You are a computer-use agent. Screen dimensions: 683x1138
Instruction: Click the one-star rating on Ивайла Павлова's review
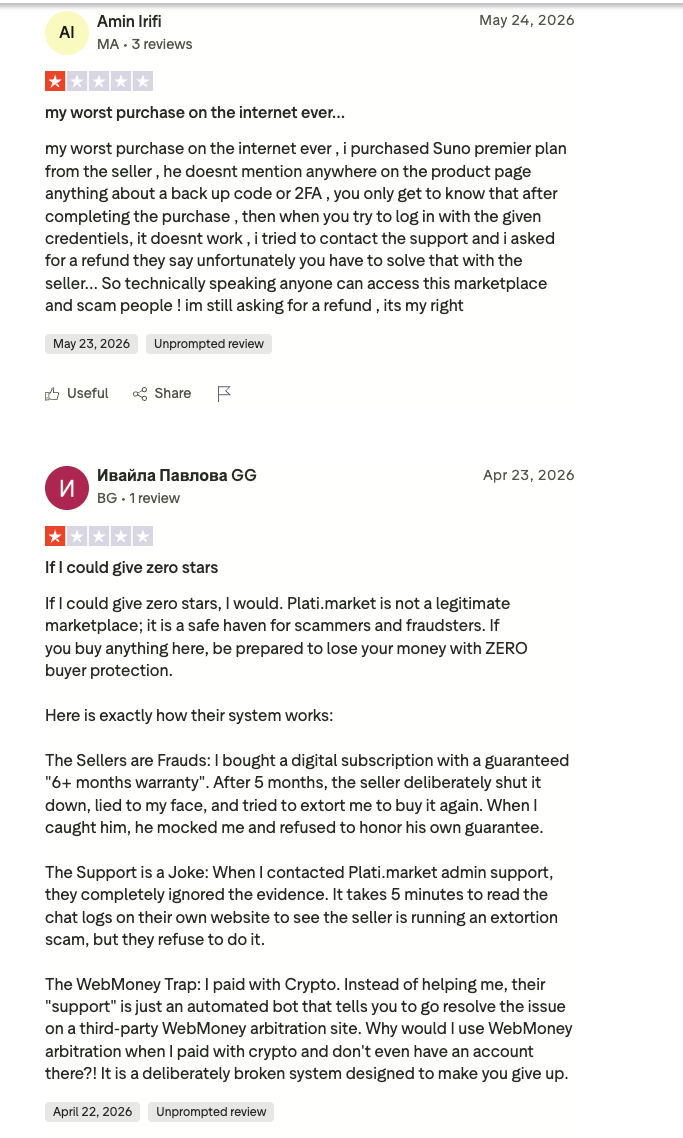tap(99, 536)
